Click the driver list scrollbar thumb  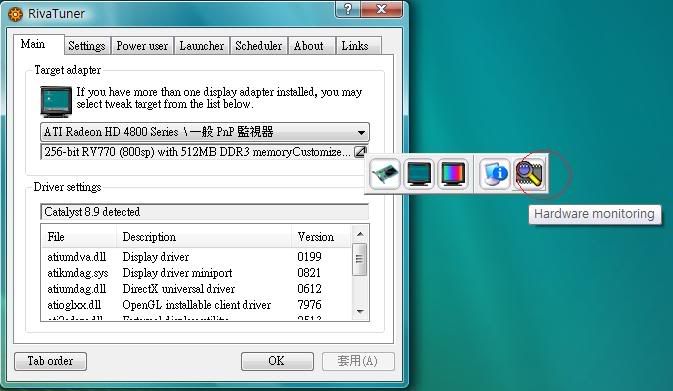coord(360,259)
